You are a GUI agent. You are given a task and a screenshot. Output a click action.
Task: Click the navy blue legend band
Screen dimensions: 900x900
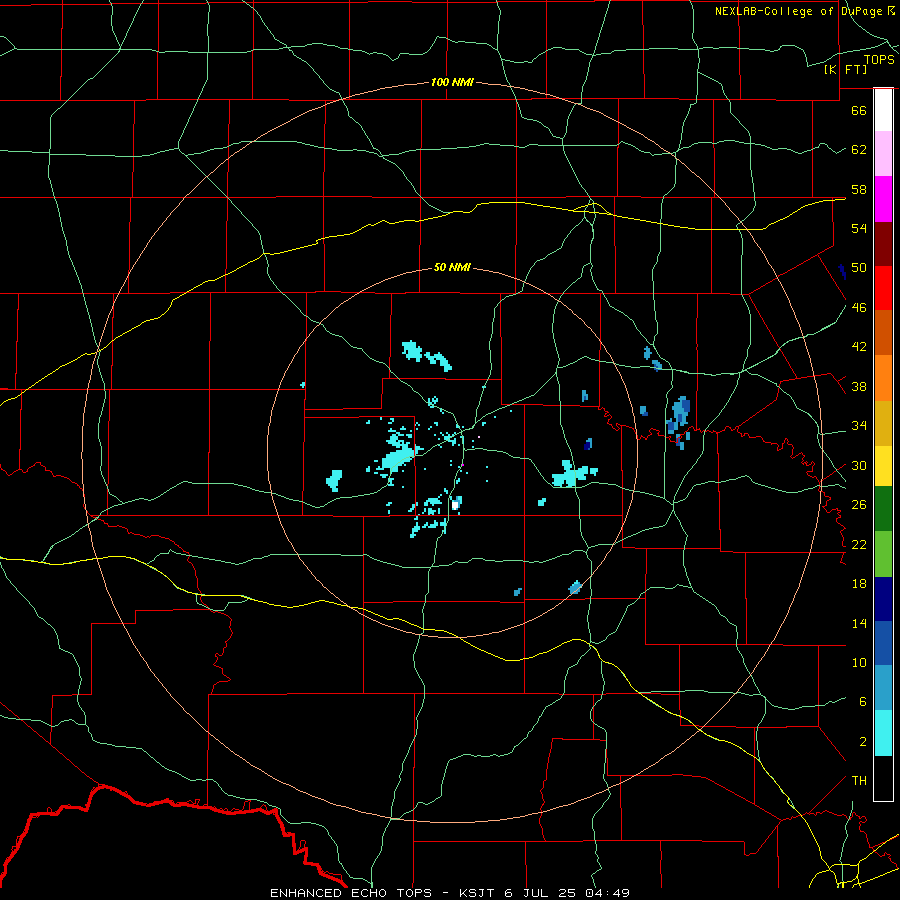pos(883,599)
